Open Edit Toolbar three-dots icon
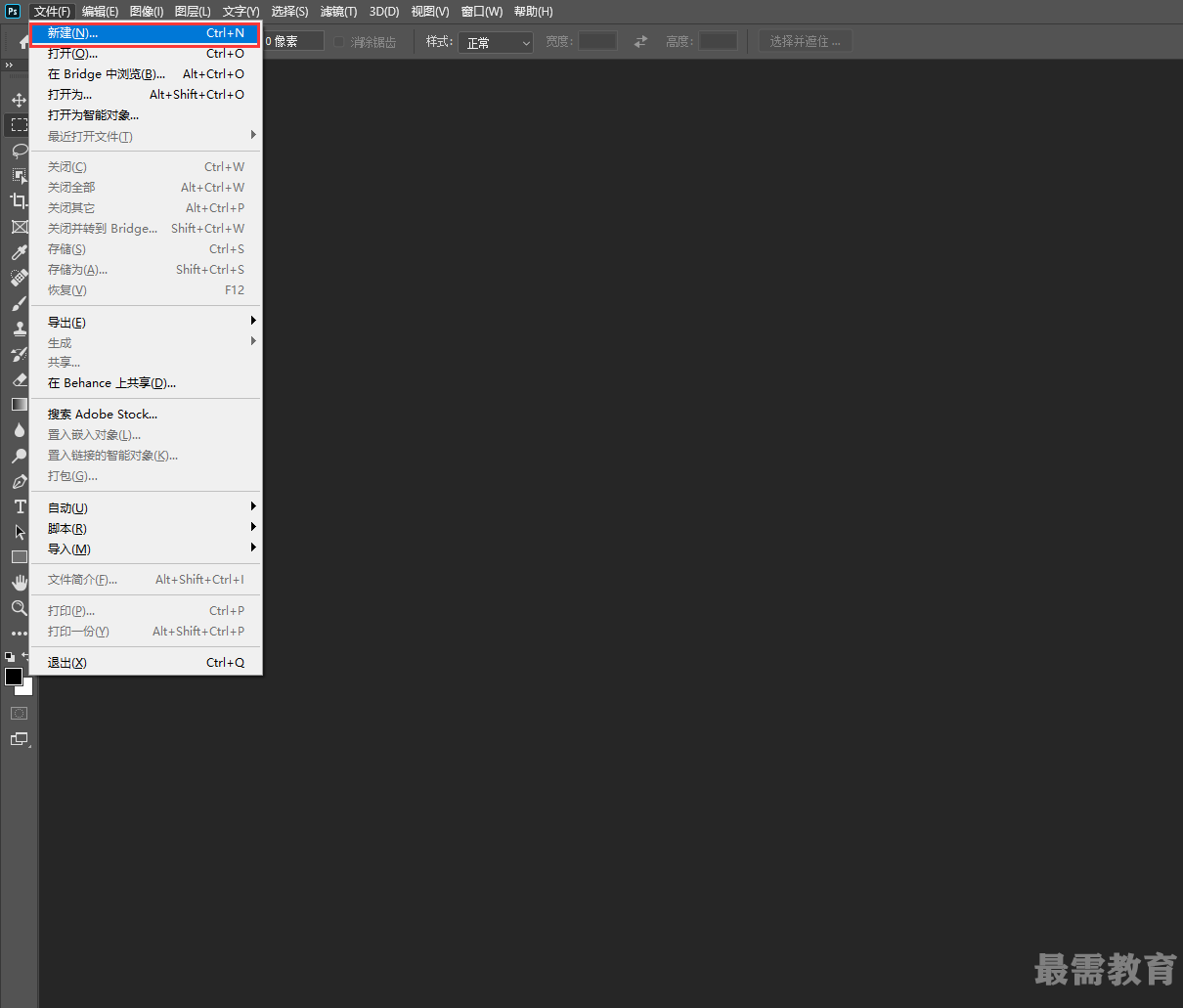 coord(19,634)
